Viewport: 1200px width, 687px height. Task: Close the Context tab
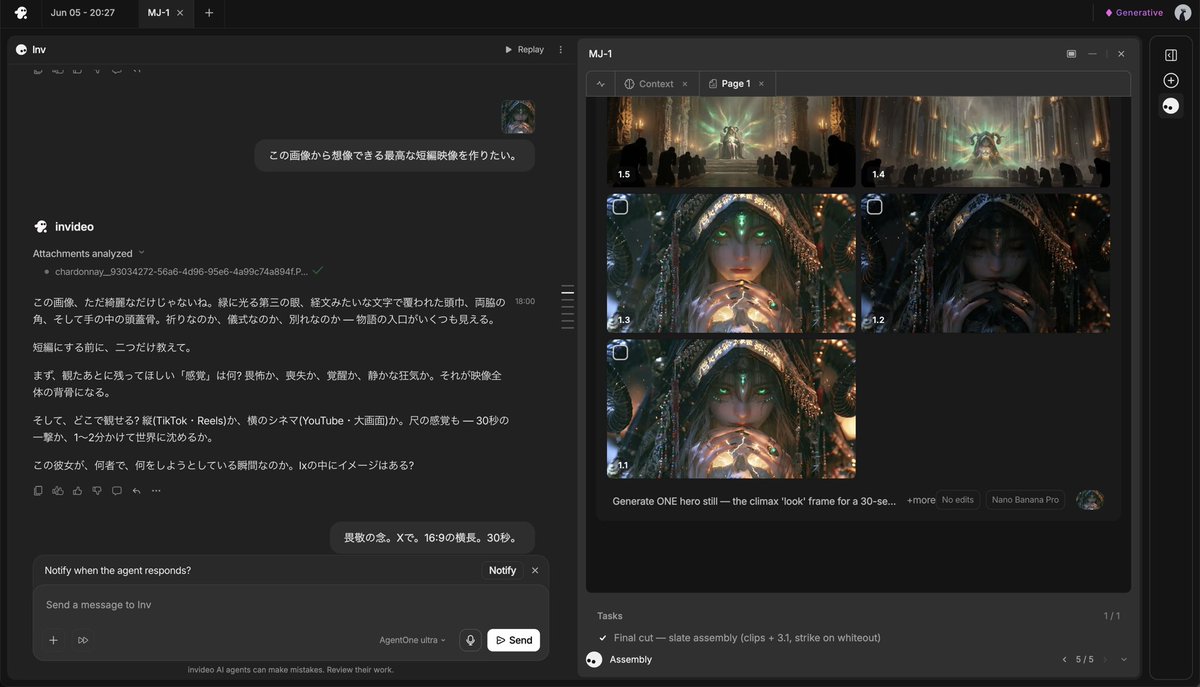[685, 84]
